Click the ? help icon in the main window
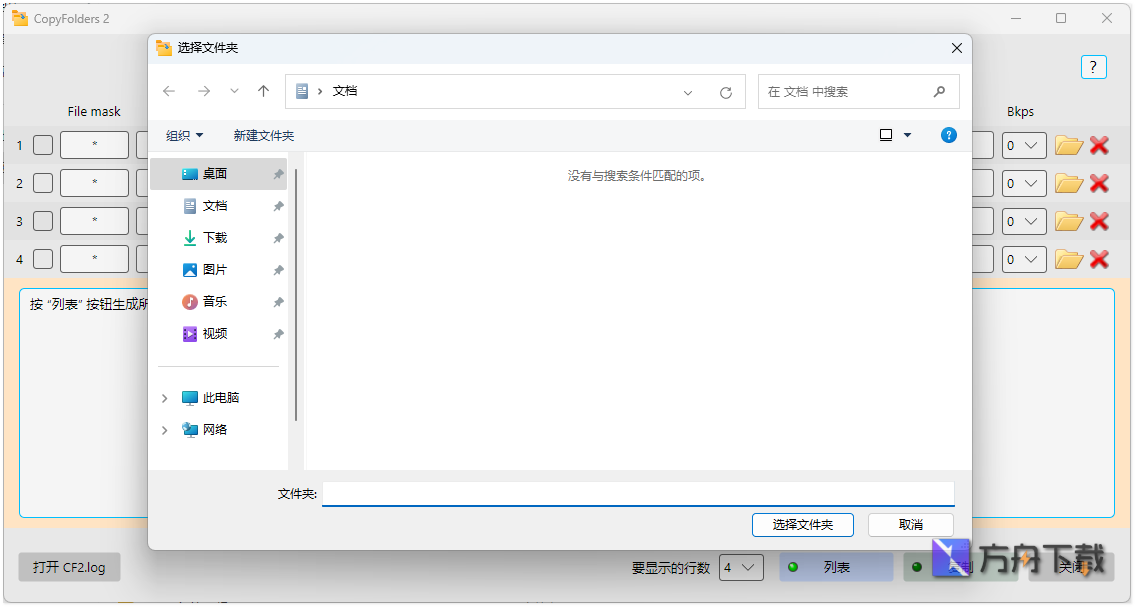The width and height of the screenshot is (1135, 607). pyautogui.click(x=1093, y=67)
